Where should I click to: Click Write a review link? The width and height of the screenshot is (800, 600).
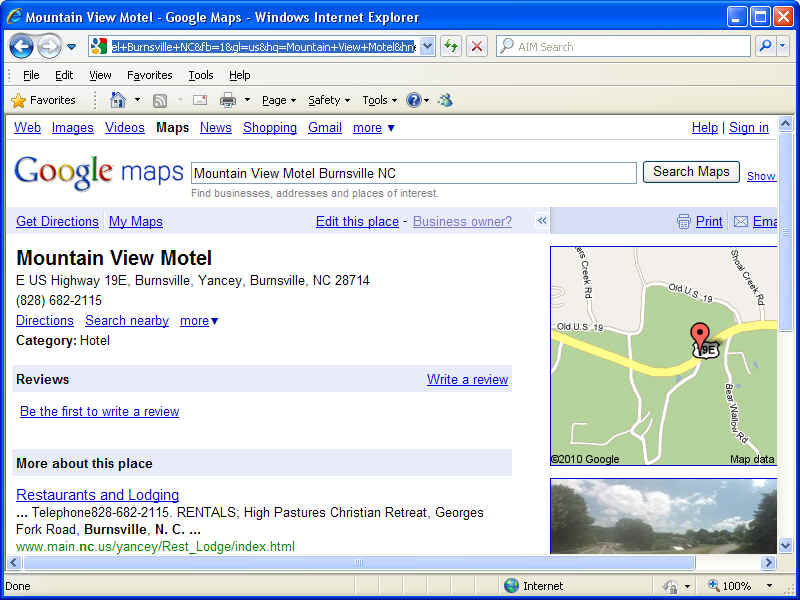click(x=467, y=379)
